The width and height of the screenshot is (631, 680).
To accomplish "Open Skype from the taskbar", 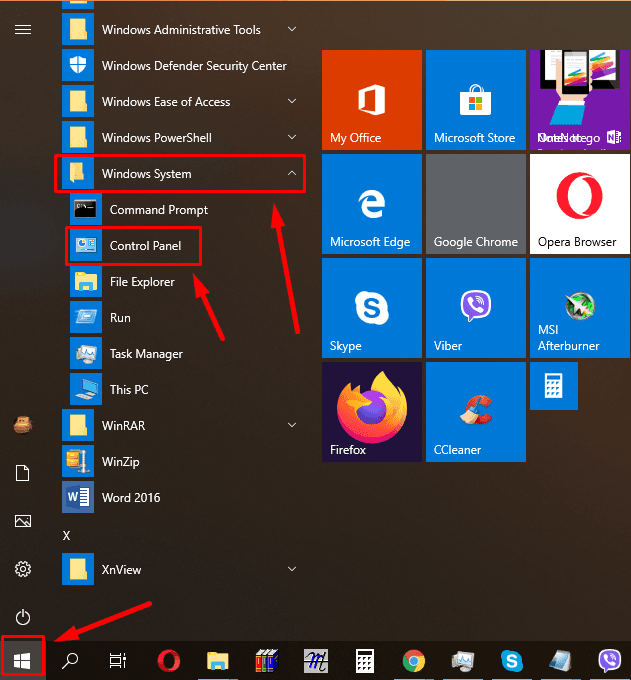I will pos(512,661).
